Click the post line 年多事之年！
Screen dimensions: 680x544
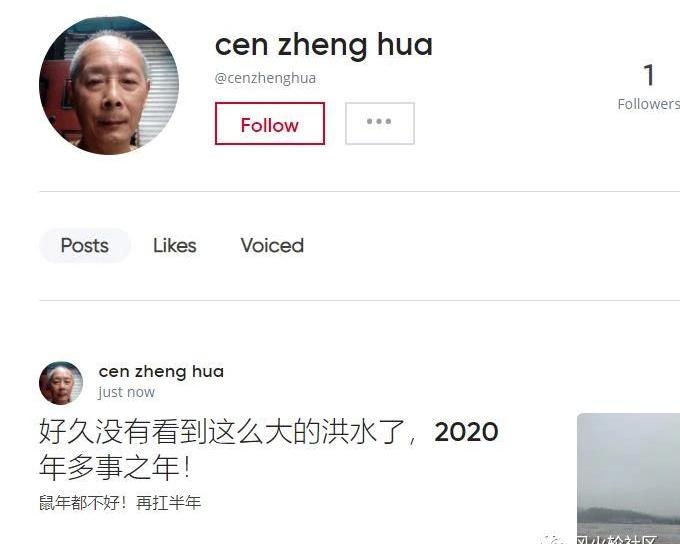(x=115, y=467)
